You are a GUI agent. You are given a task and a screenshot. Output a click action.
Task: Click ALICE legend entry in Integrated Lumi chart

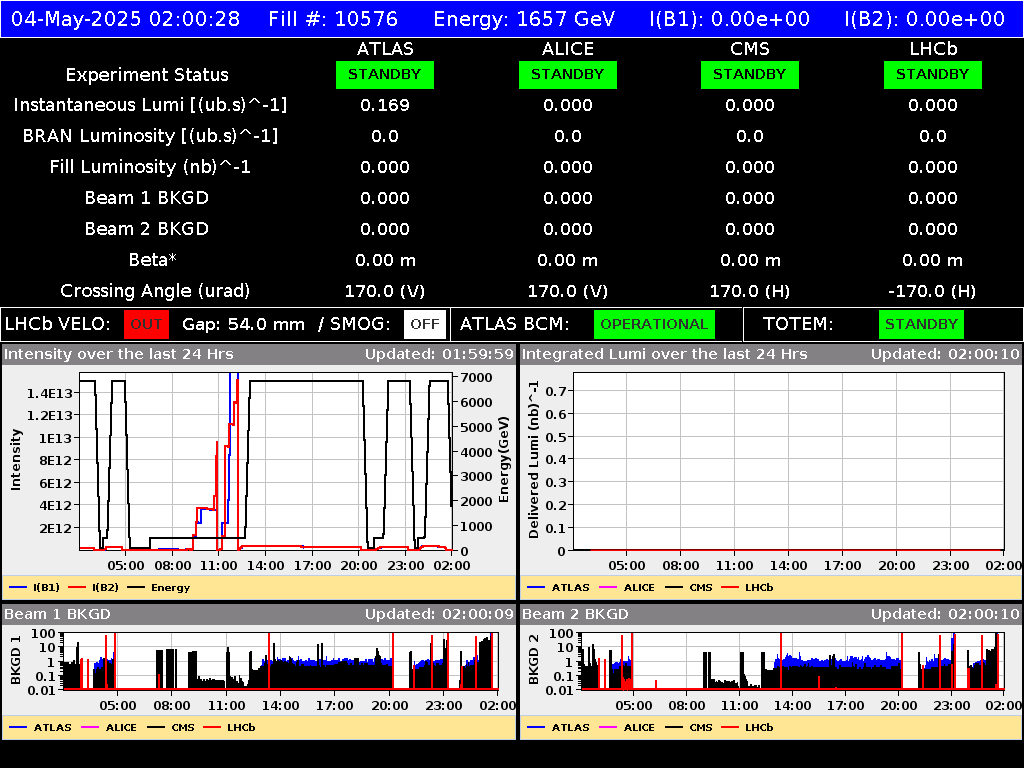coord(627,588)
